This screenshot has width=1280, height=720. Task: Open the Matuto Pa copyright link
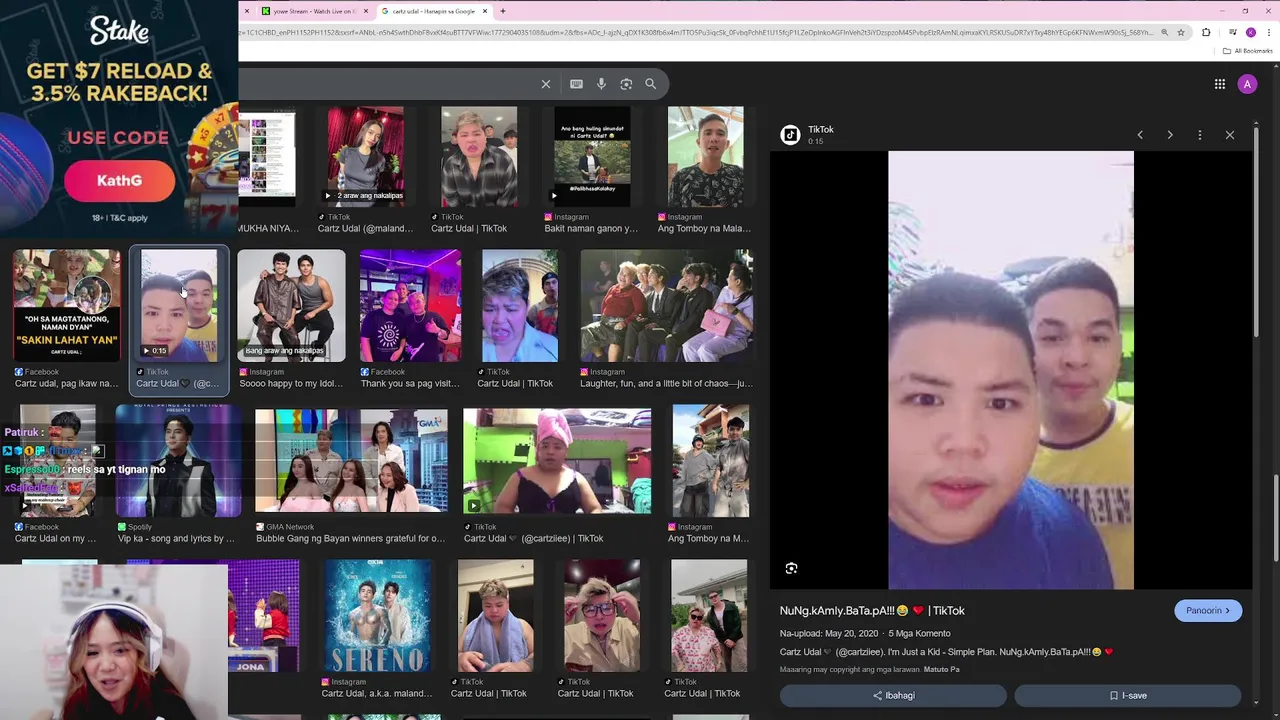[x=941, y=669]
